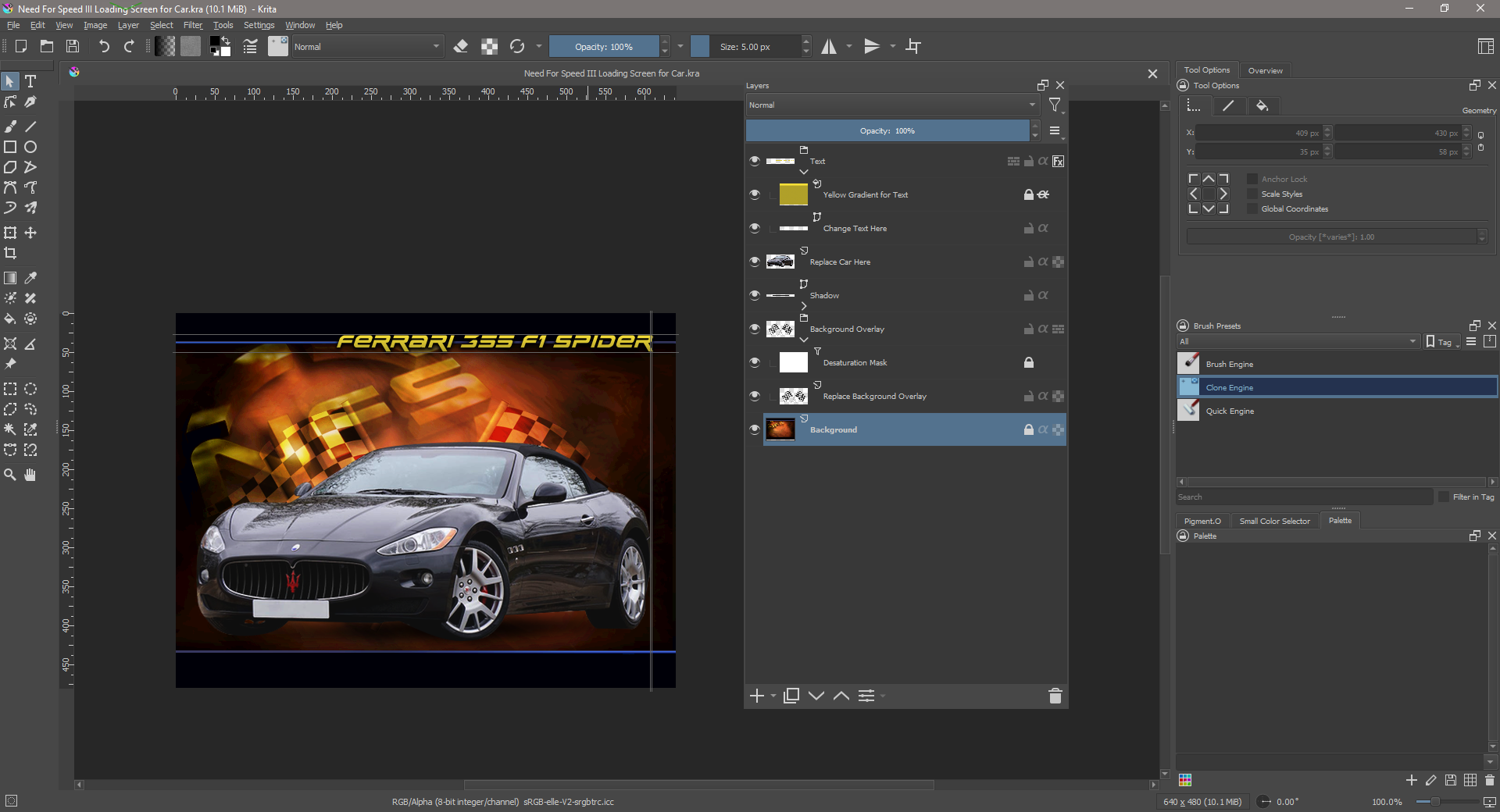The image size is (1500, 812).
Task: Click the Layers panel Opacity slider
Action: click(x=887, y=130)
